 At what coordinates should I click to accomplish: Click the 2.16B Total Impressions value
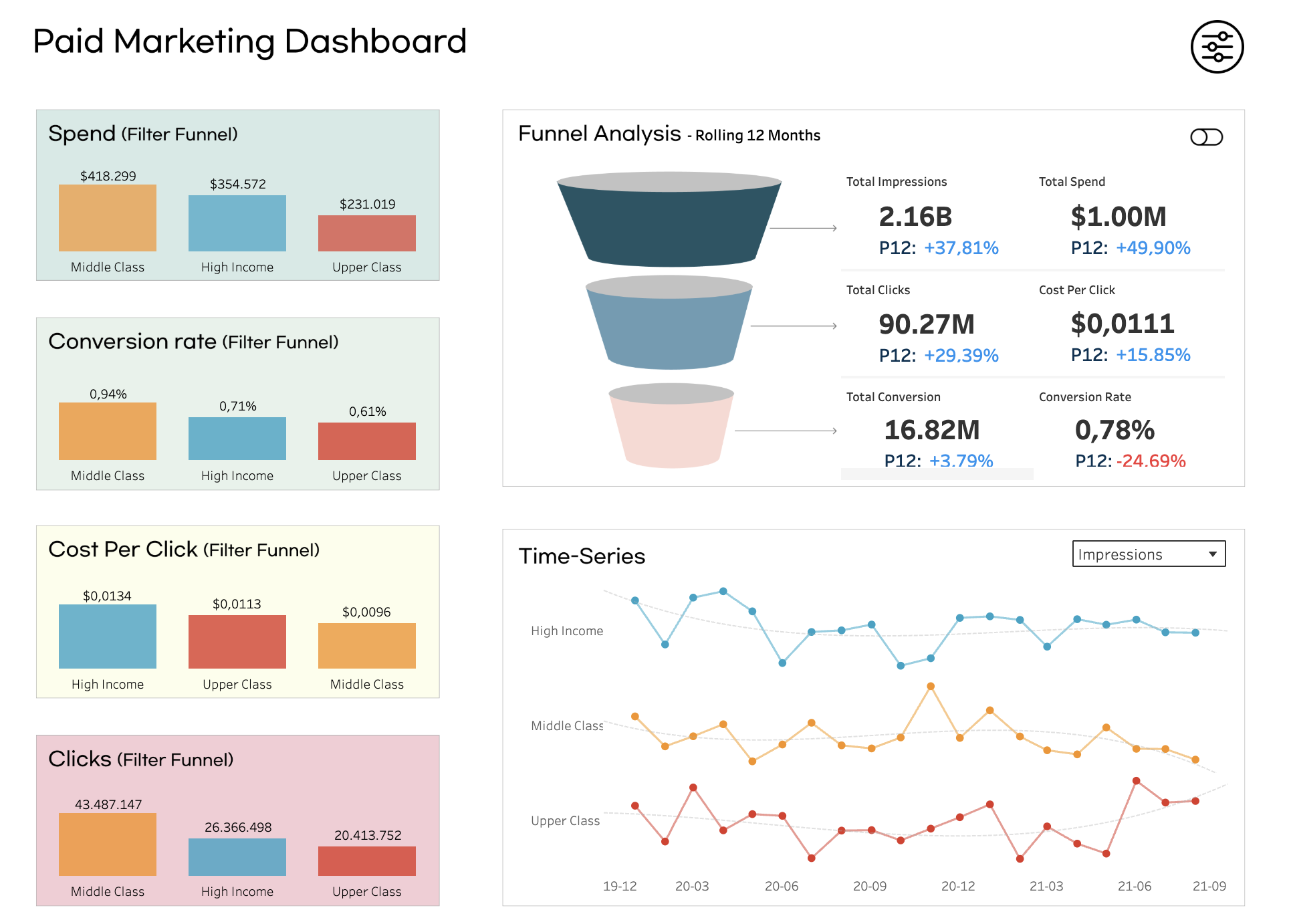click(915, 217)
